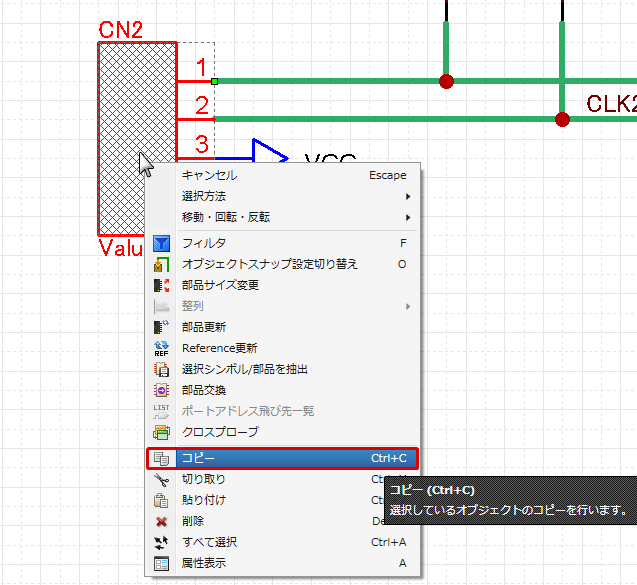
Task: Choose 切り取り from the context menu
Action: [282, 479]
